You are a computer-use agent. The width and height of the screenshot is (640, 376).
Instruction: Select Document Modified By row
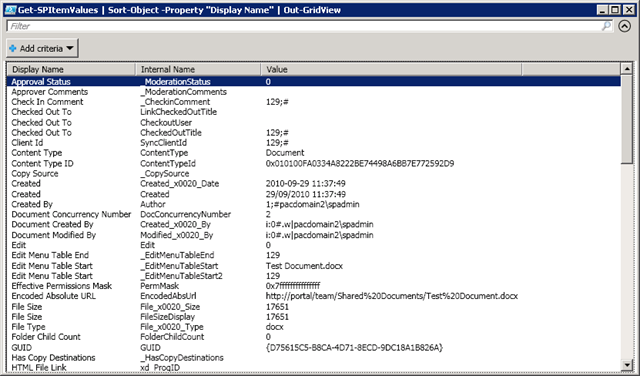313,235
